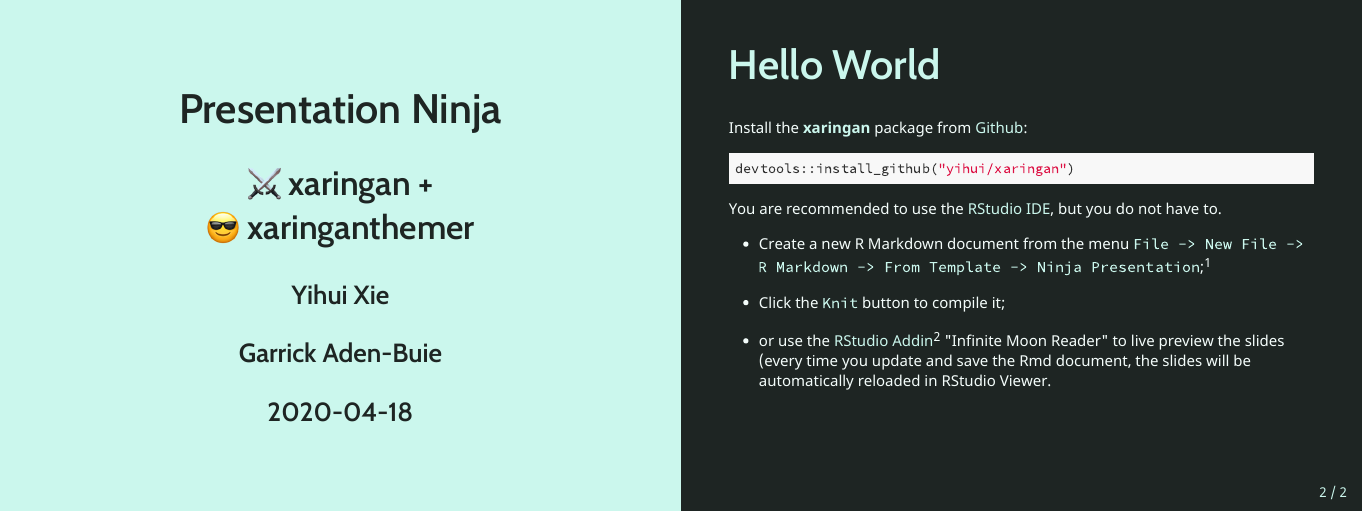Click the xaringanthemer subtitle text
Screen dimensions: 1362x511
pos(360,229)
